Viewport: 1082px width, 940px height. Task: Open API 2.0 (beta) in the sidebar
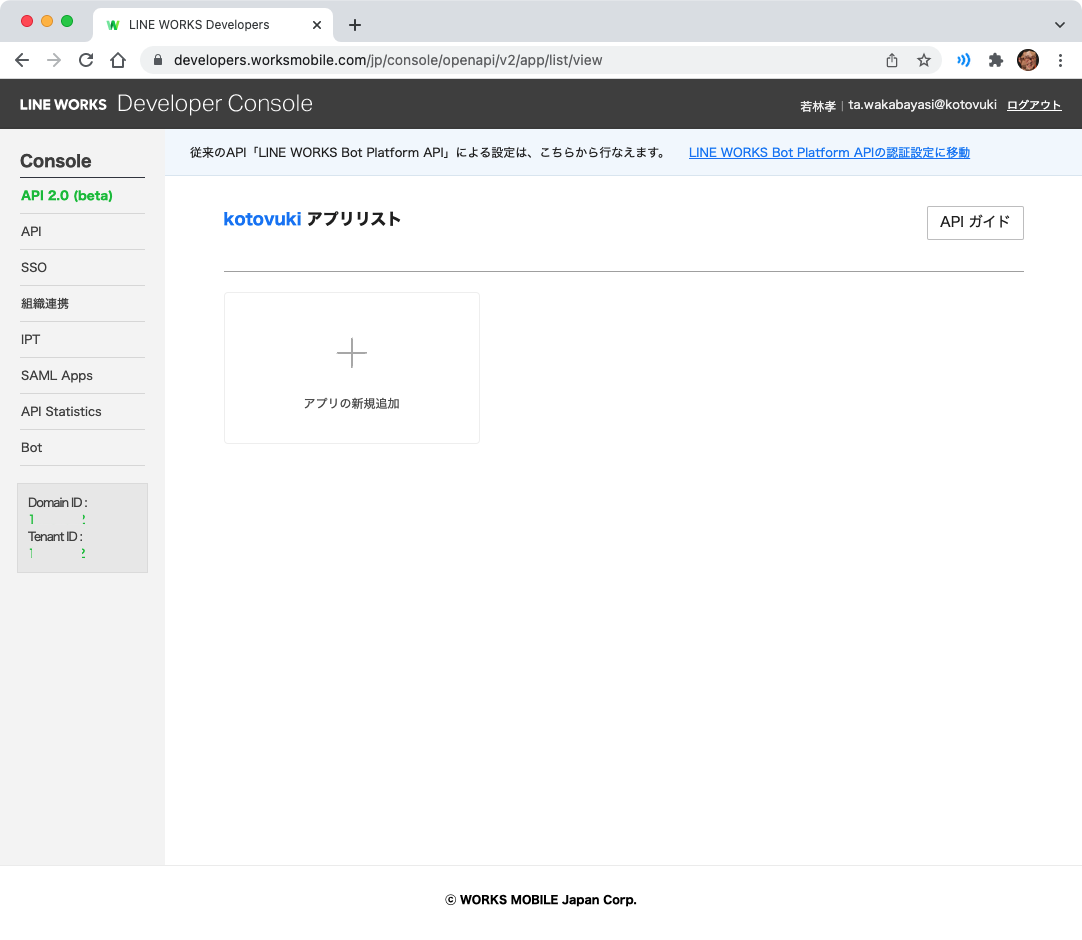(67, 195)
